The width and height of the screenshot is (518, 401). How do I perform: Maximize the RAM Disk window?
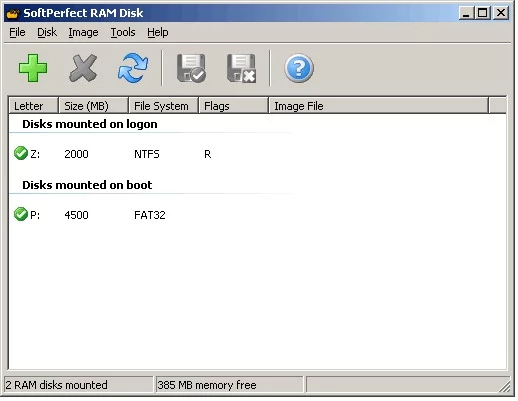[x=482, y=13]
